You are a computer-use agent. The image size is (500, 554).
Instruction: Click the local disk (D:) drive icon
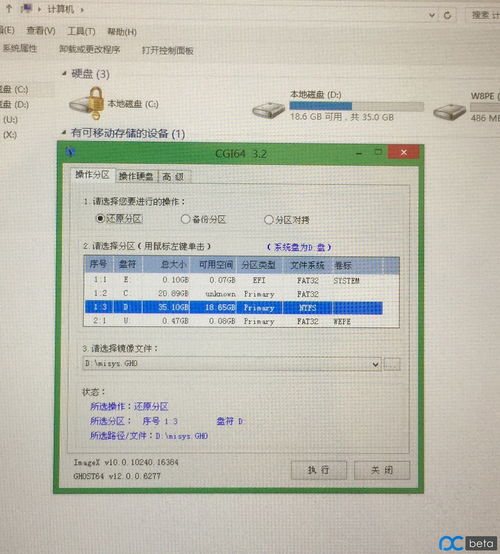[269, 110]
